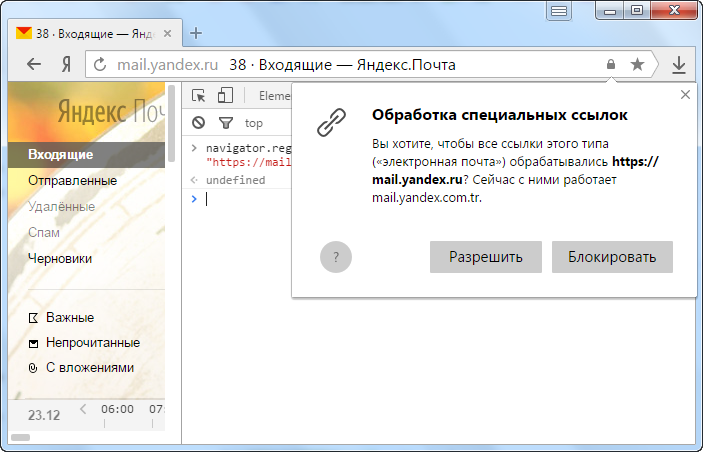Click the browser back arrow

(34, 65)
